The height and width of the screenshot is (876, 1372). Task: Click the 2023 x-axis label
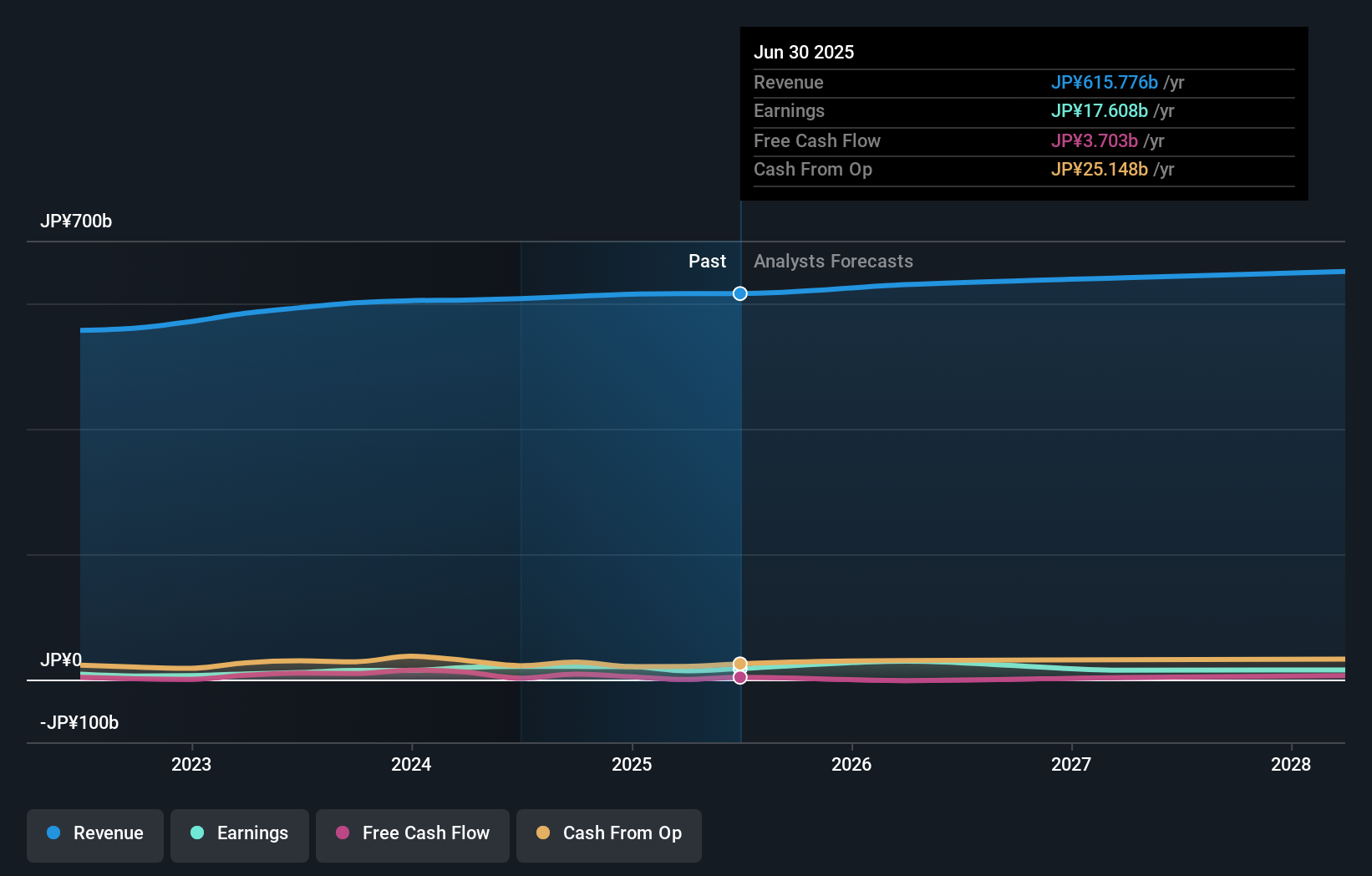coord(191,764)
